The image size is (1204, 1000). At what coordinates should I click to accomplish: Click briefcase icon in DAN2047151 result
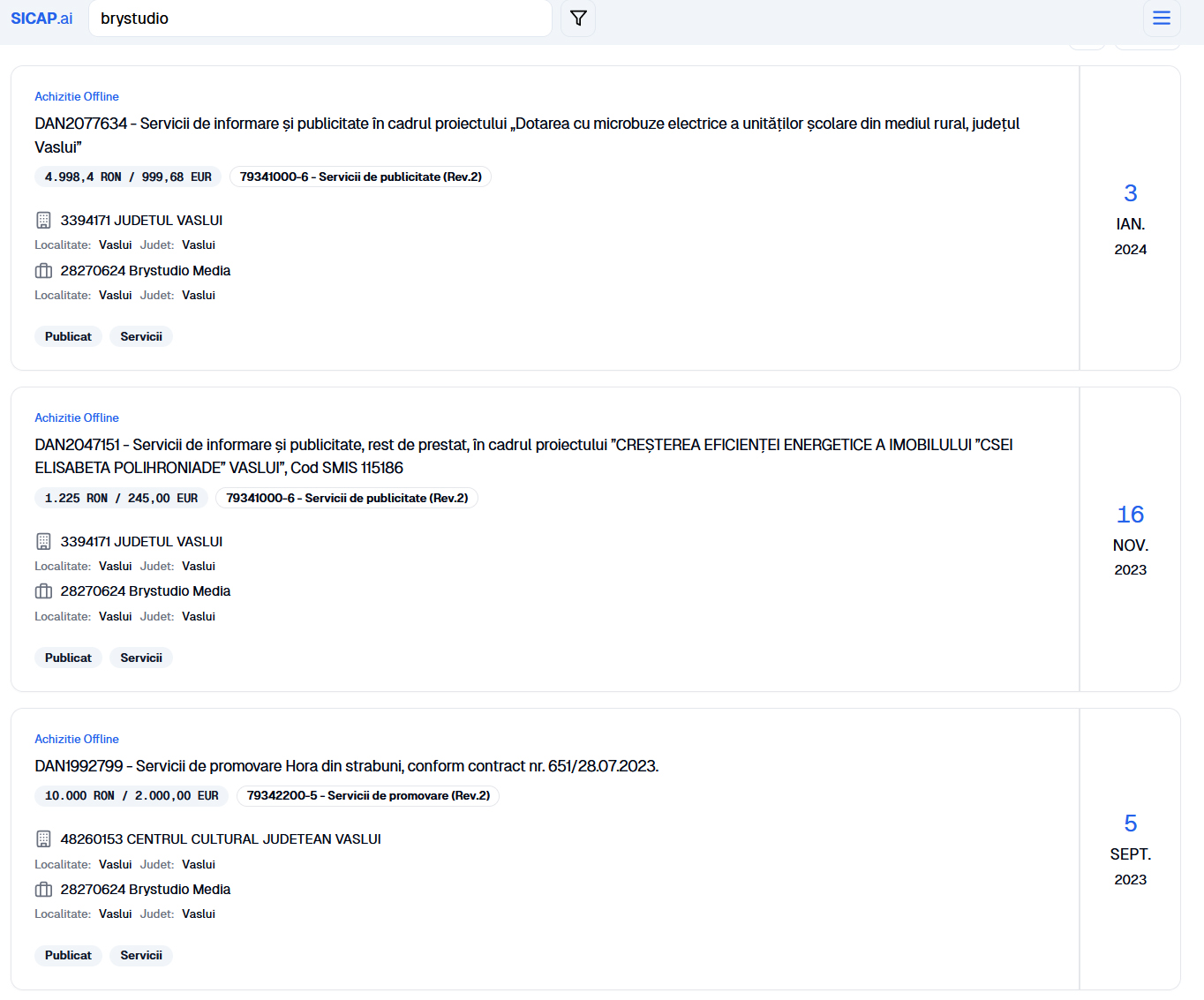pos(43,591)
